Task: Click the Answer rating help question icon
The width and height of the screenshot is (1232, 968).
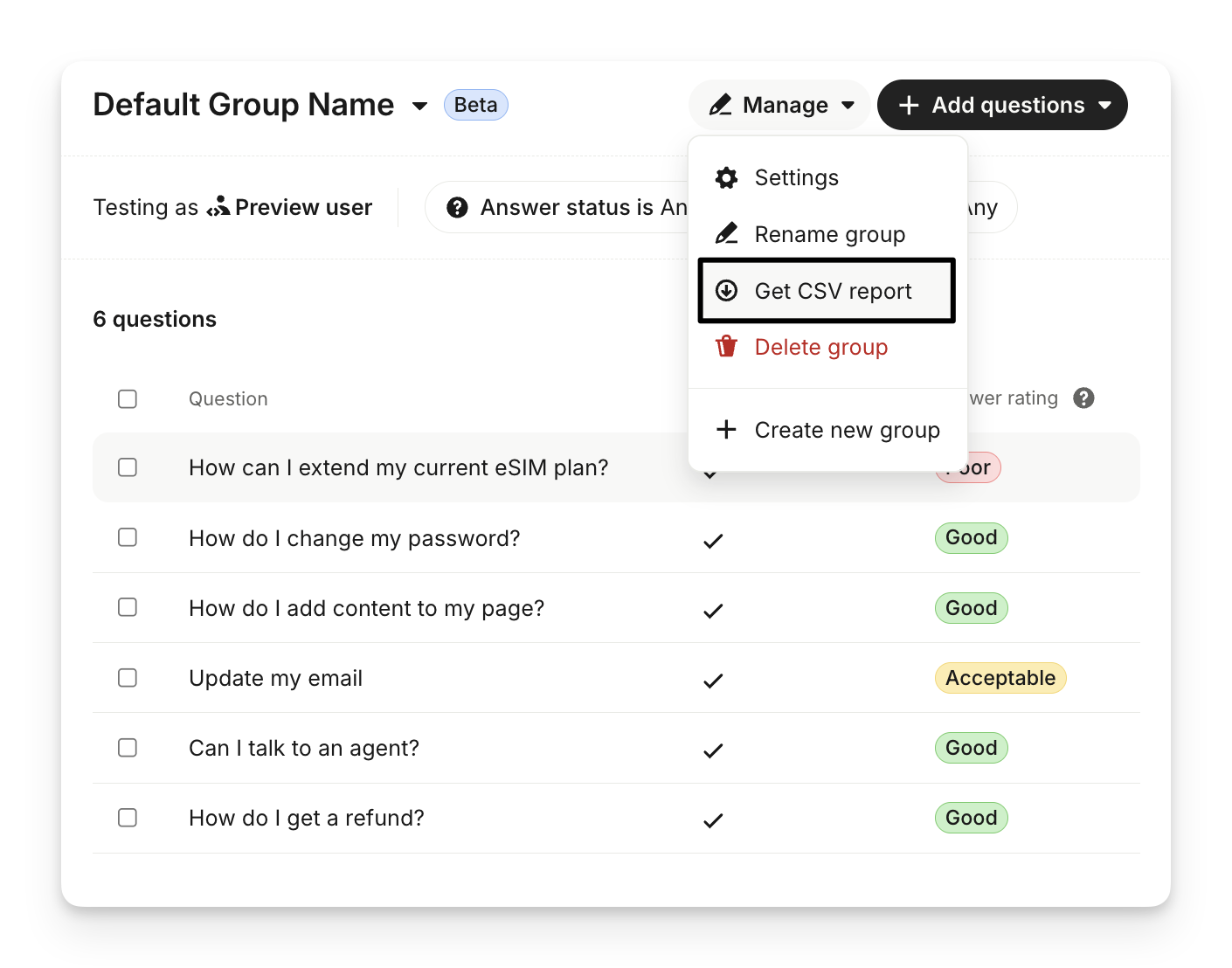Action: (1083, 398)
